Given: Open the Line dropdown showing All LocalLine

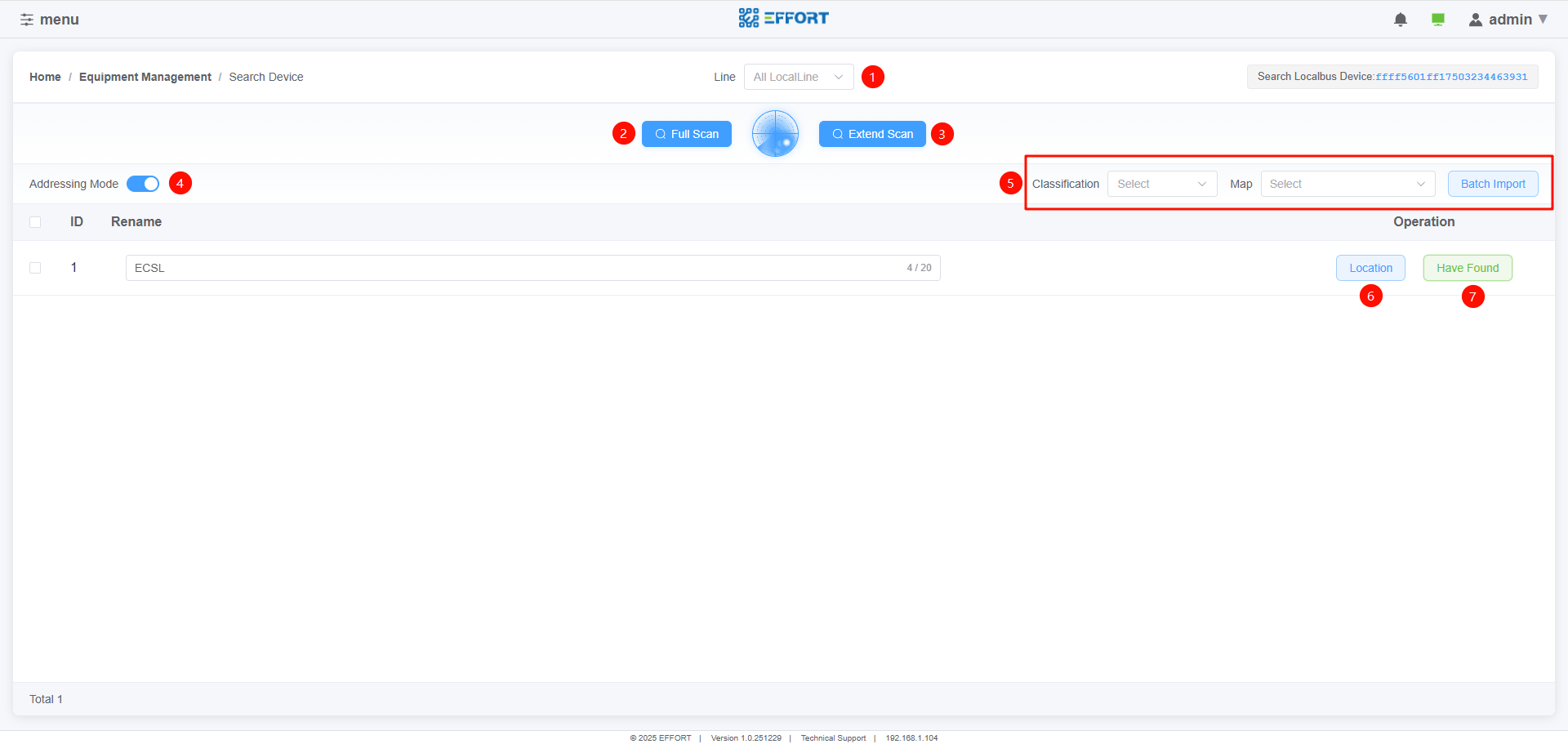Looking at the screenshot, I should (x=798, y=77).
